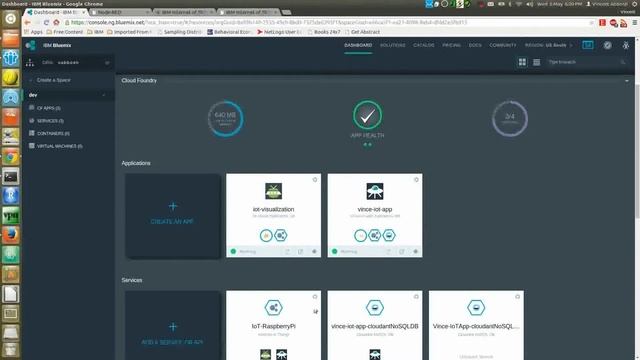The width and height of the screenshot is (640, 360).
Task: Click bound iot-visualization icon under IoT-RaspberryPi
Action: 266,354
